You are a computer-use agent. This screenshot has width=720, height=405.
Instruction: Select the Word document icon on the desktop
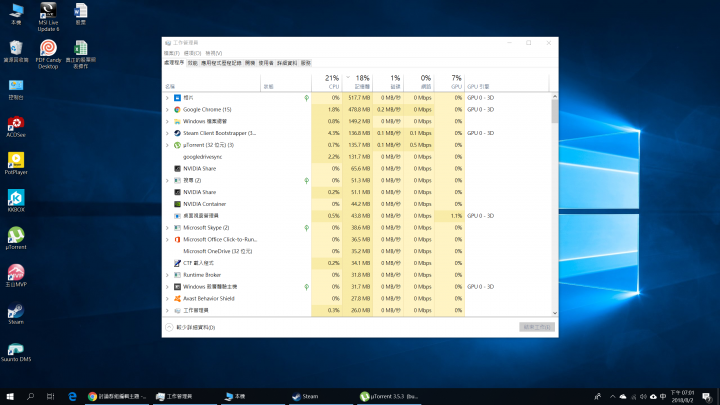pyautogui.click(x=81, y=14)
